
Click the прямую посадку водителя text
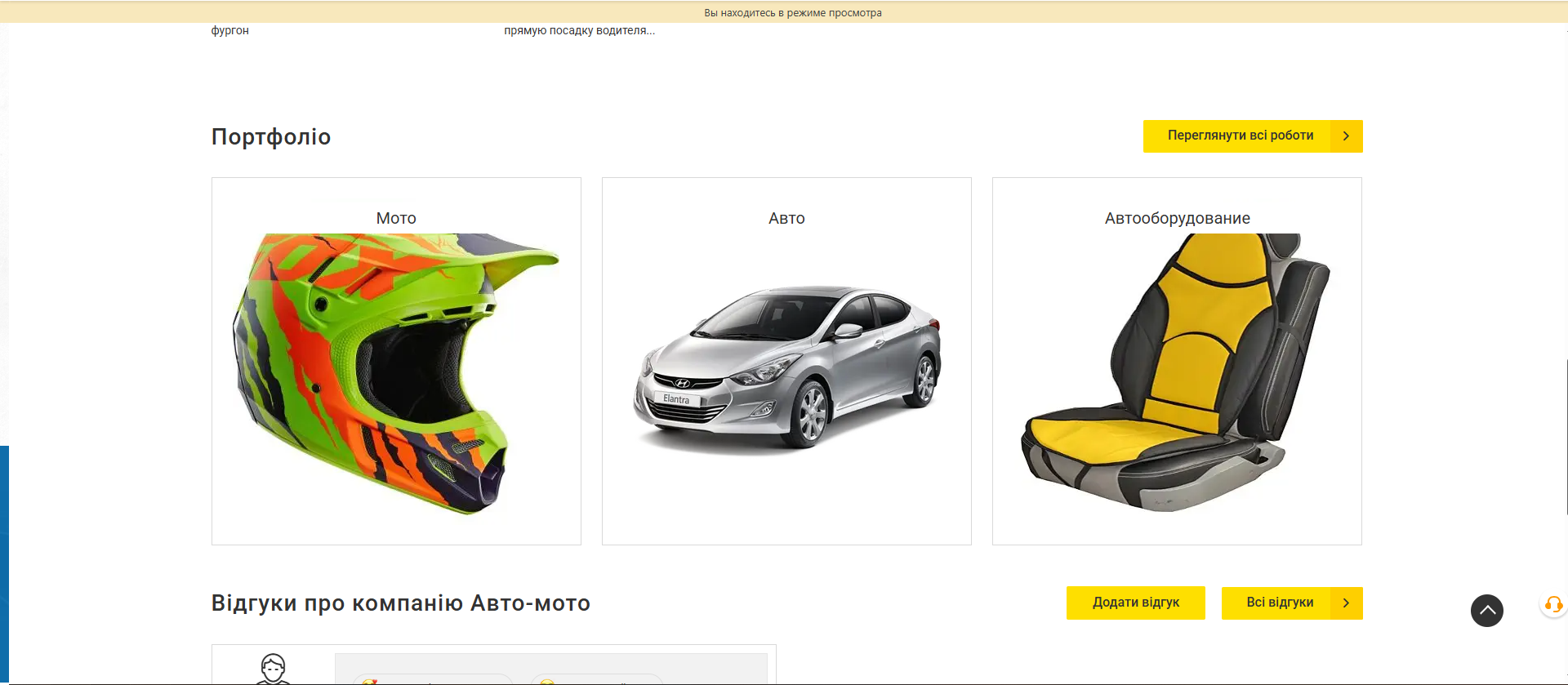579,30
